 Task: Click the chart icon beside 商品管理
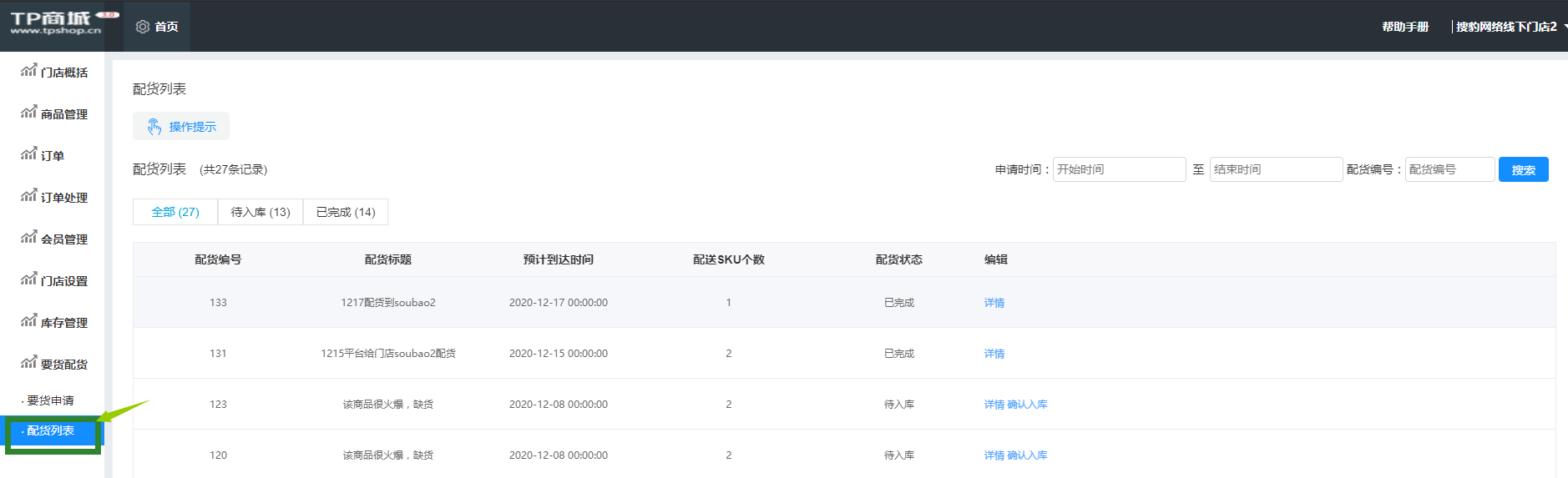[28, 113]
